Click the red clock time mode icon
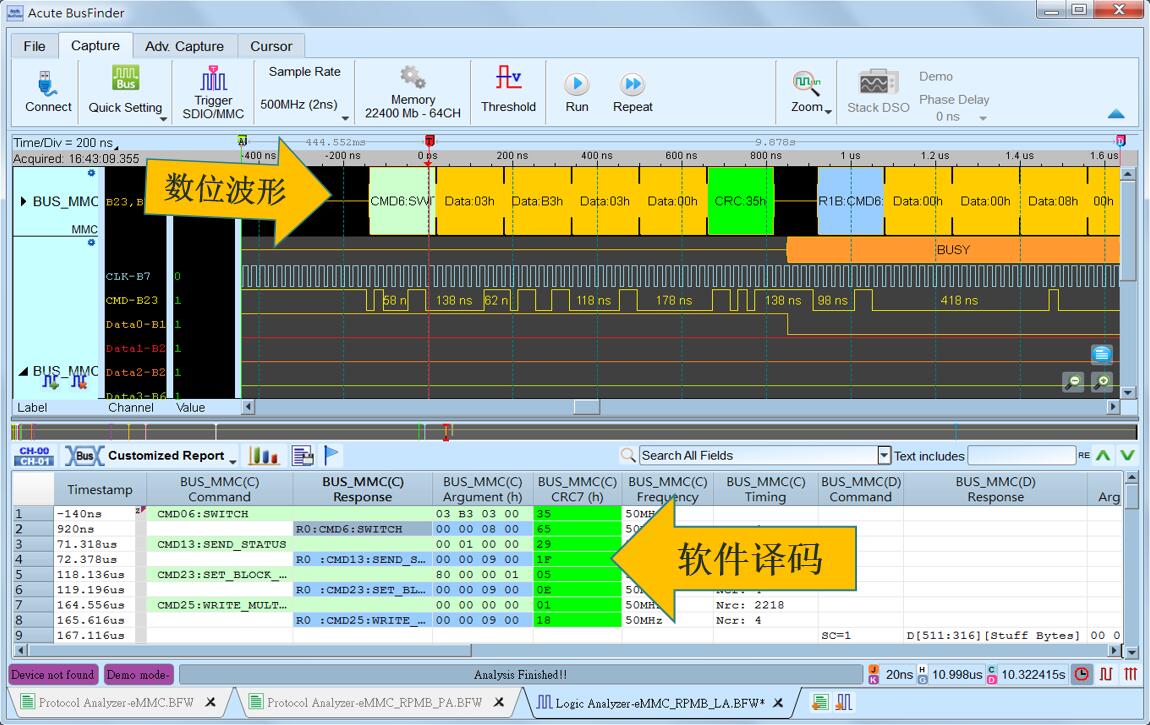 point(1082,674)
